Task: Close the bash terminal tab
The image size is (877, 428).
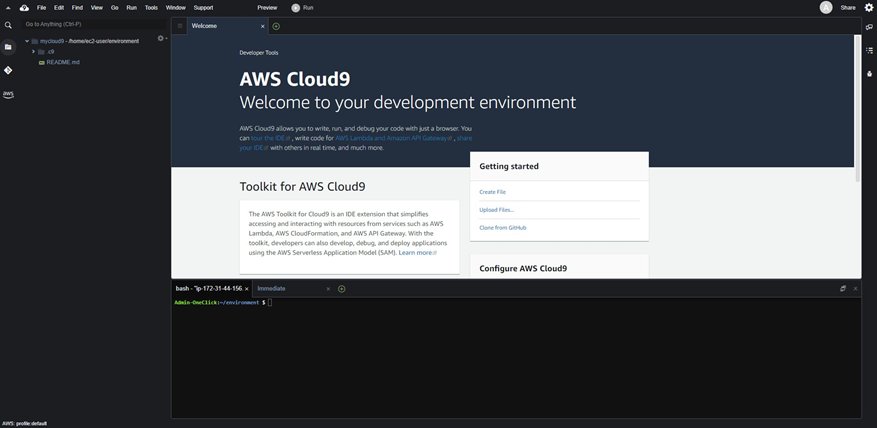Action: click(247, 289)
